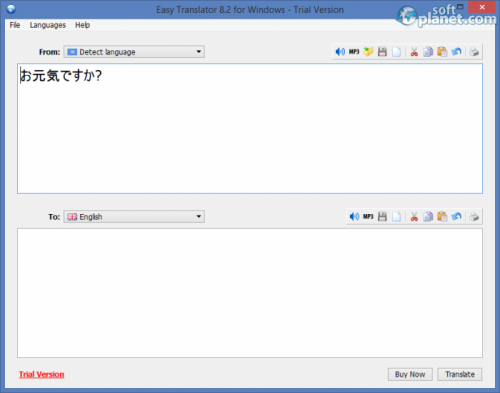Click the floppy disk save icon in the From toolbar
The image size is (500, 393).
point(382,52)
